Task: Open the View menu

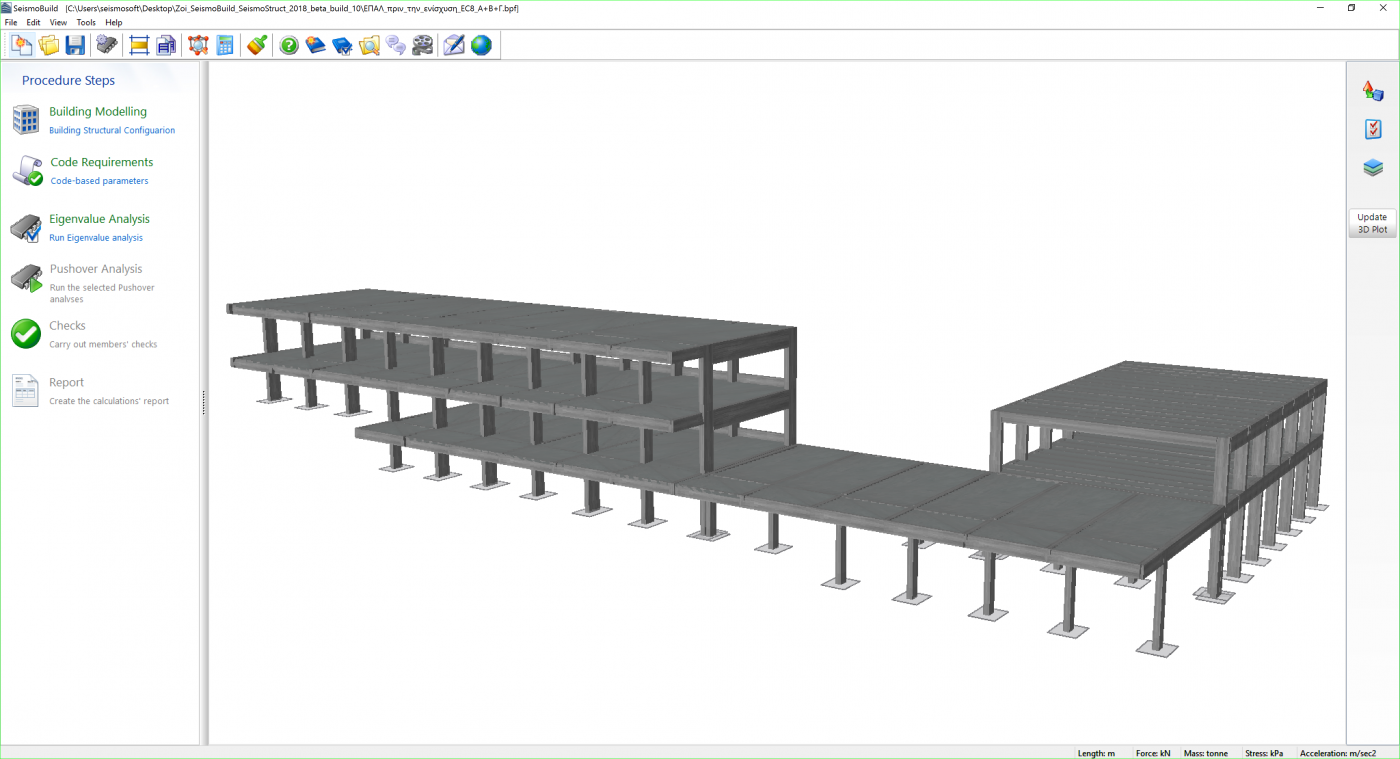Action: pyautogui.click(x=58, y=22)
